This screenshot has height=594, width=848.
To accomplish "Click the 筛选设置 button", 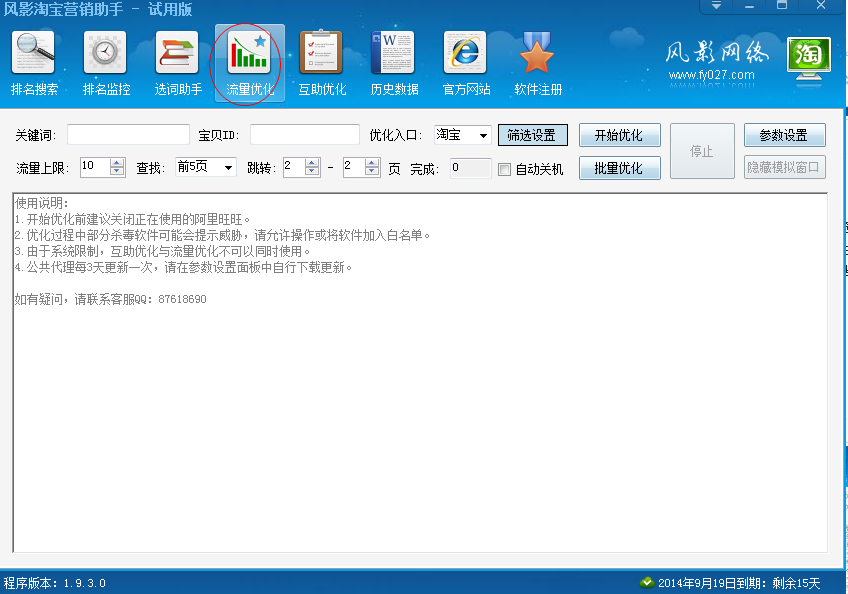I will click(533, 135).
